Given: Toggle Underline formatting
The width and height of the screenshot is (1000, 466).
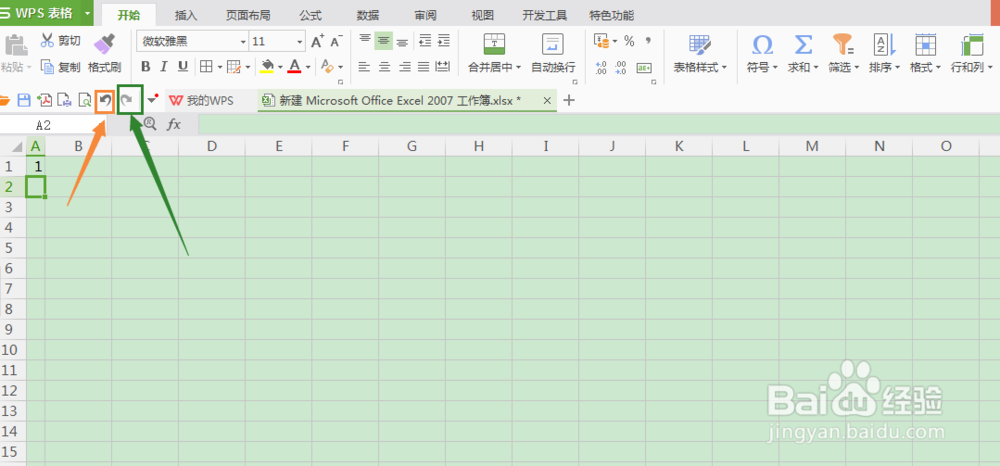Looking at the screenshot, I should coord(182,66).
